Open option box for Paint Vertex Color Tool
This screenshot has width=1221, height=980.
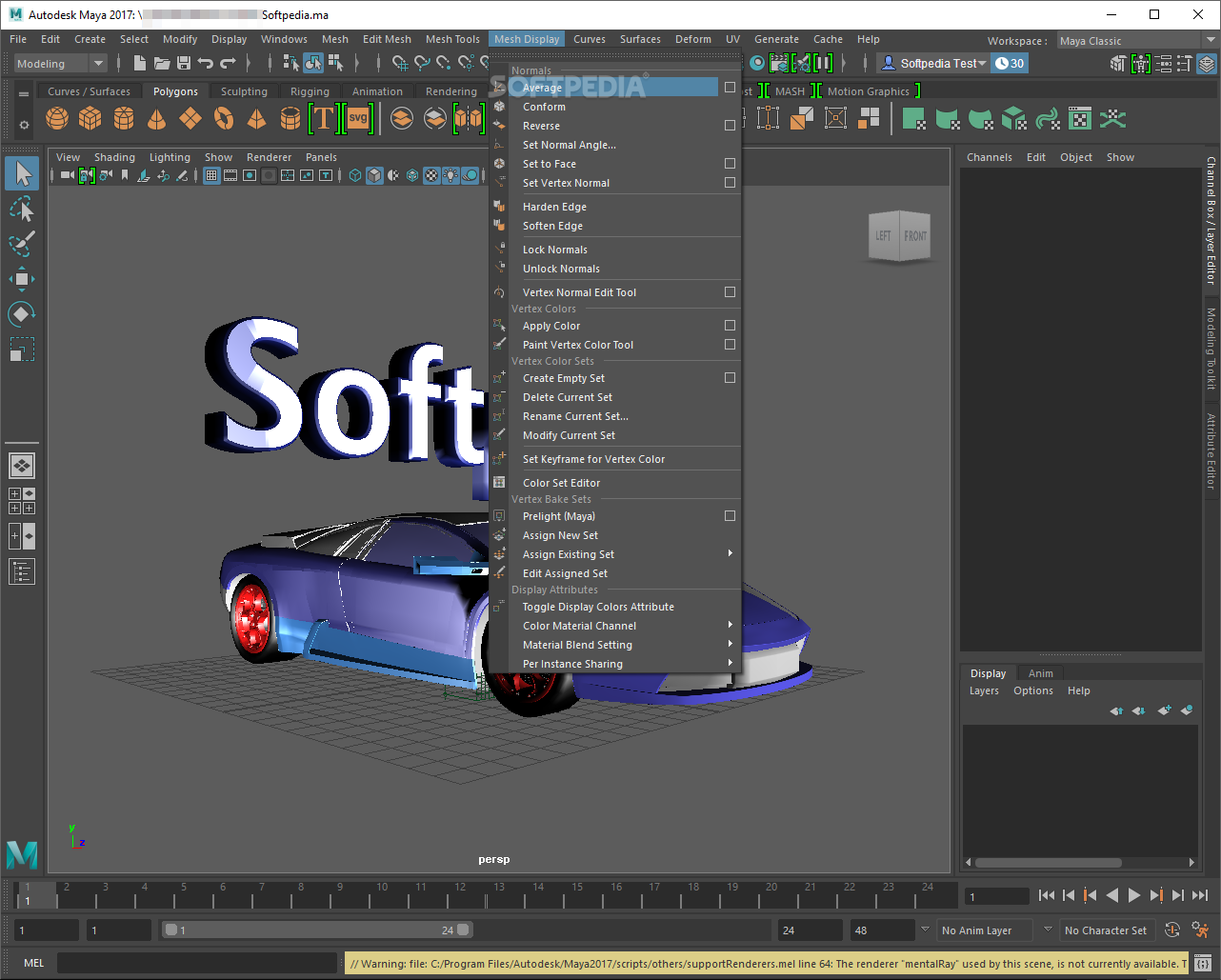730,345
